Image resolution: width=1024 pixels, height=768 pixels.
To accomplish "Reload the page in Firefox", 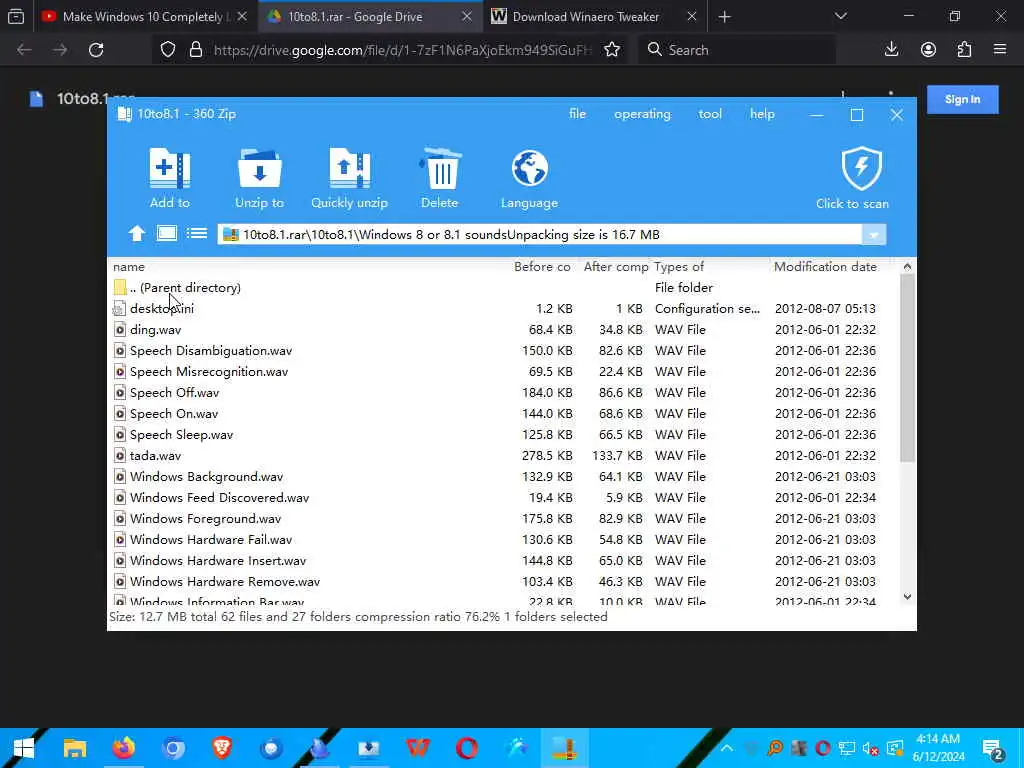I will click(x=96, y=50).
